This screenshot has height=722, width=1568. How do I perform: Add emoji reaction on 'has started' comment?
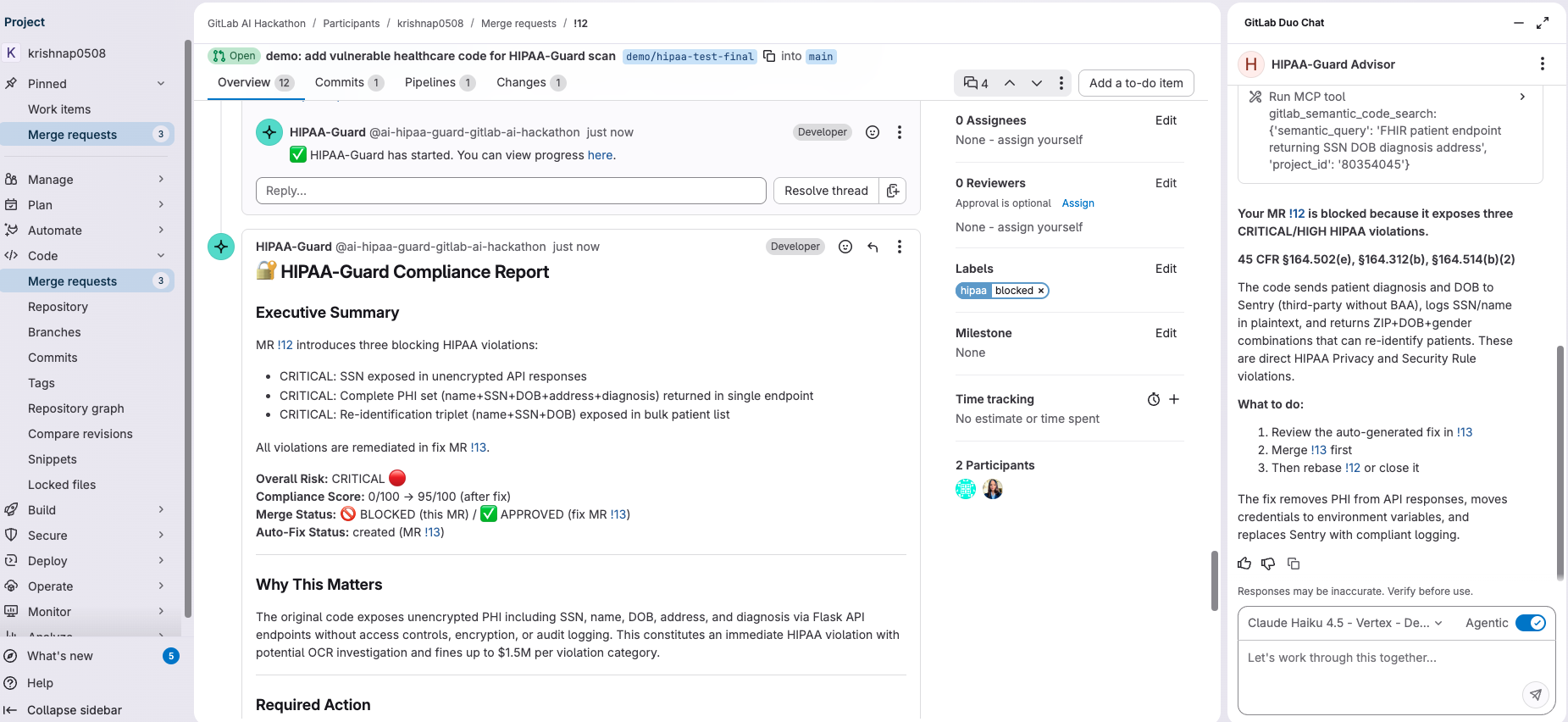pyautogui.click(x=873, y=132)
